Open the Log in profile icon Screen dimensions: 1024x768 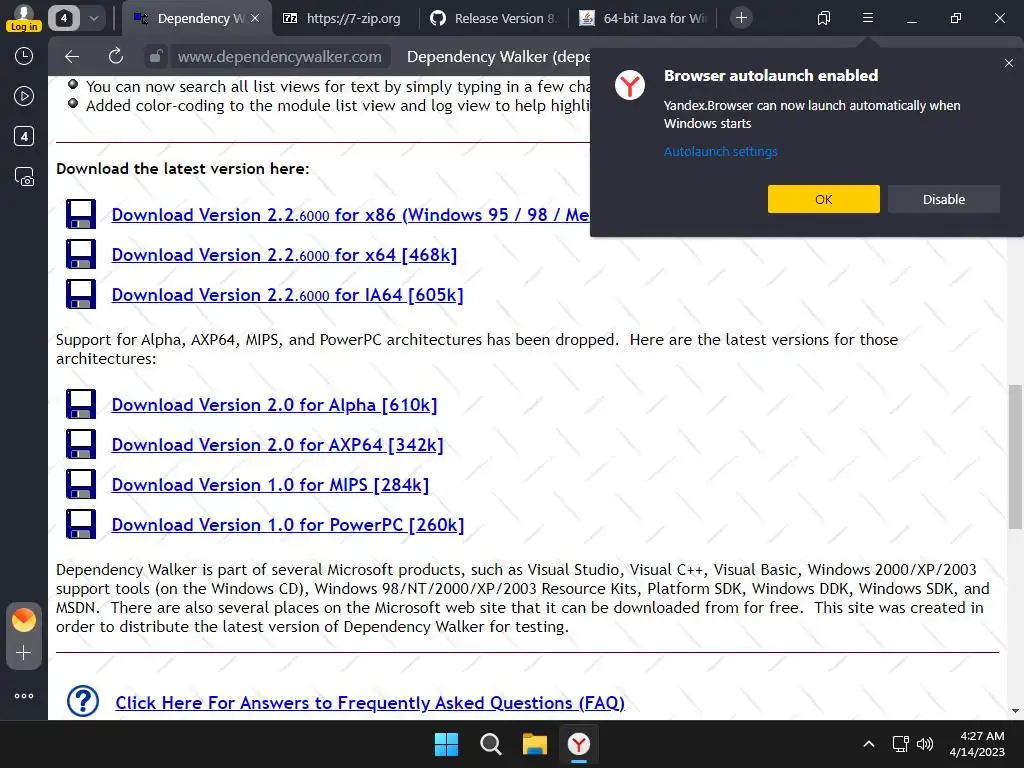(24, 18)
